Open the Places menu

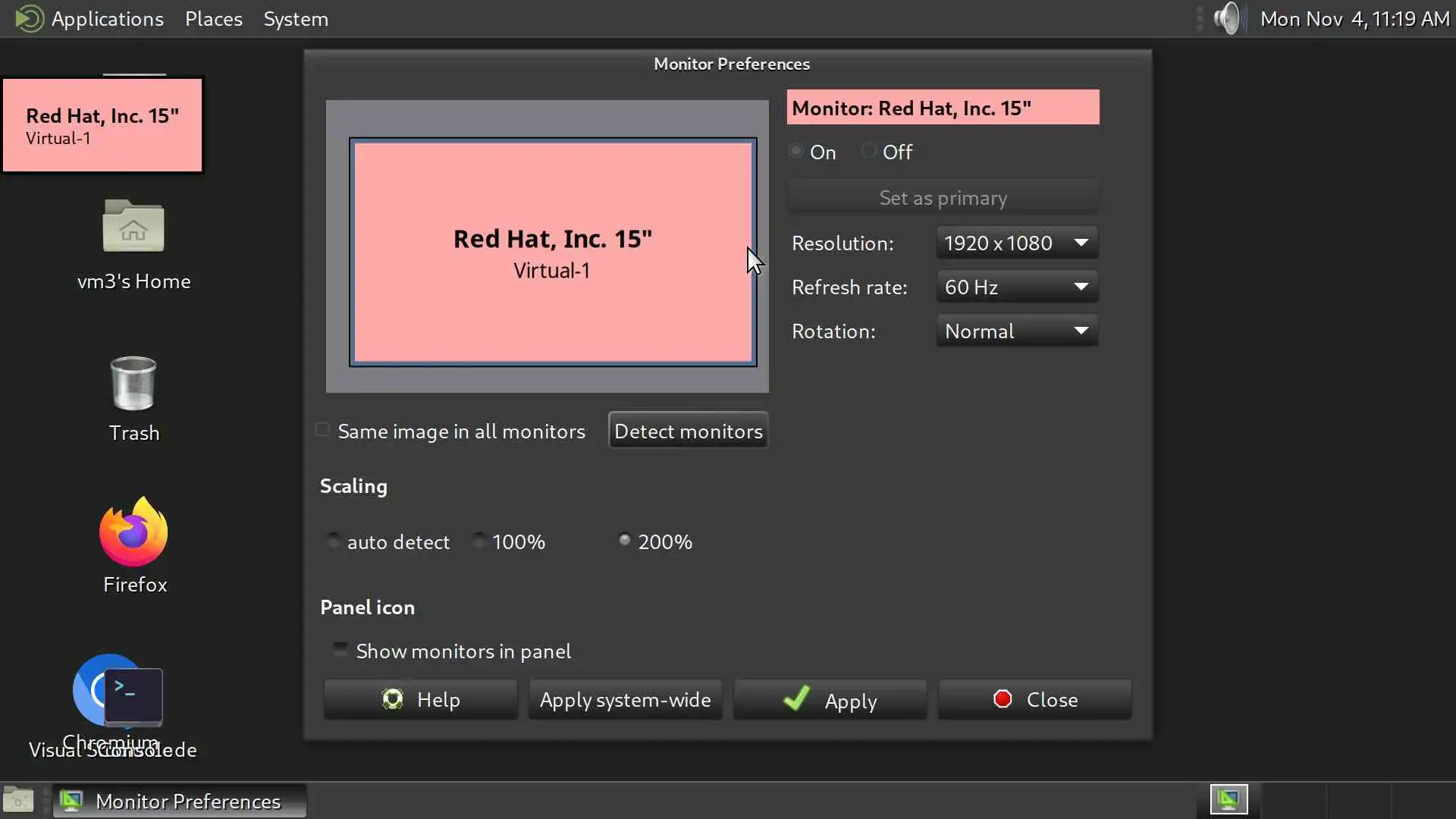point(213,18)
